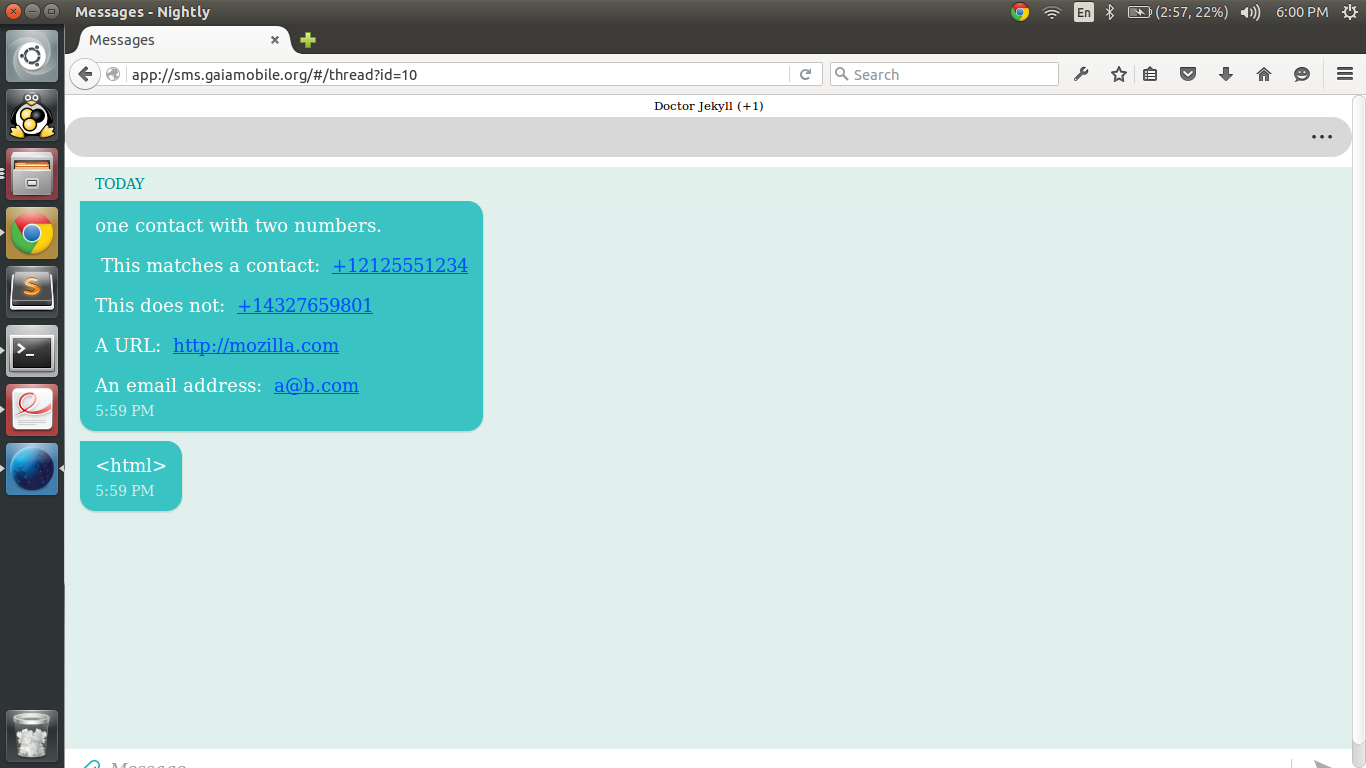
Task: Open phone link +12125551234
Action: (400, 265)
